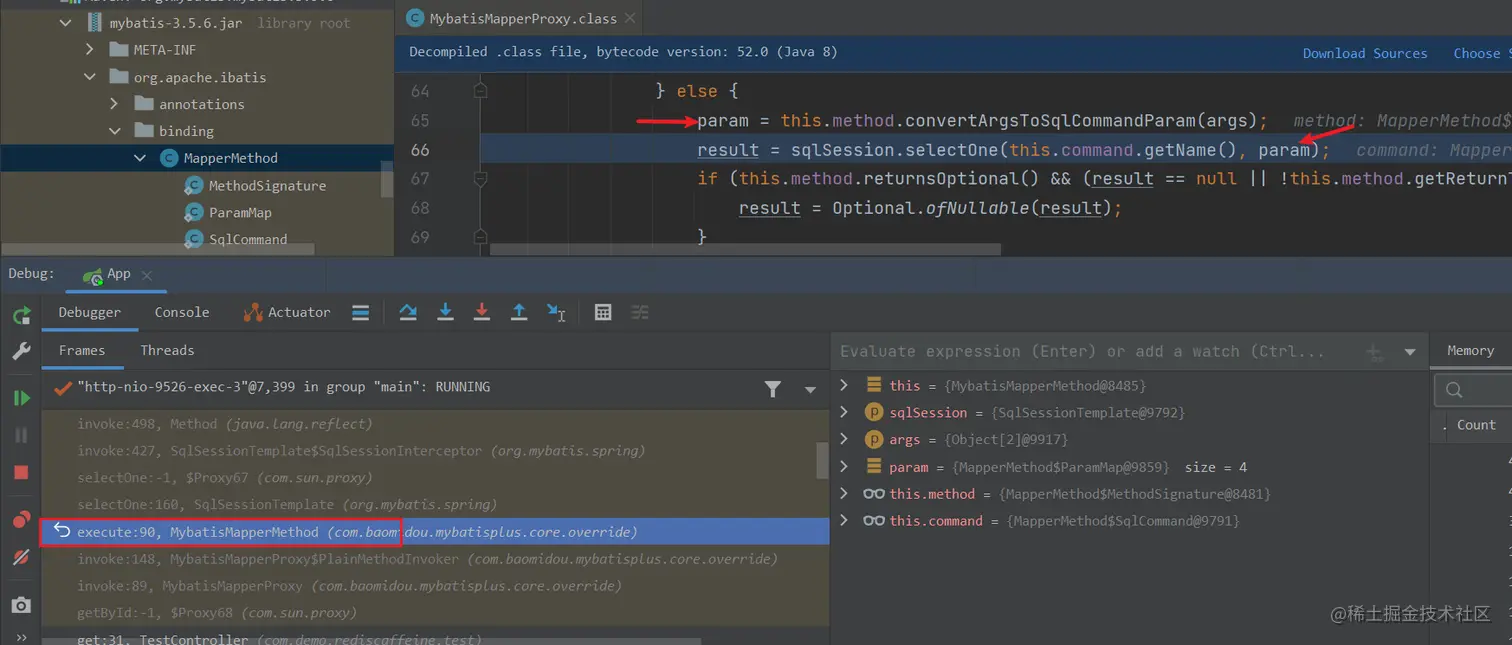Select frame selectOne:160, SqlSessionTemplate
Screen dimensions: 1512x645
435,505
